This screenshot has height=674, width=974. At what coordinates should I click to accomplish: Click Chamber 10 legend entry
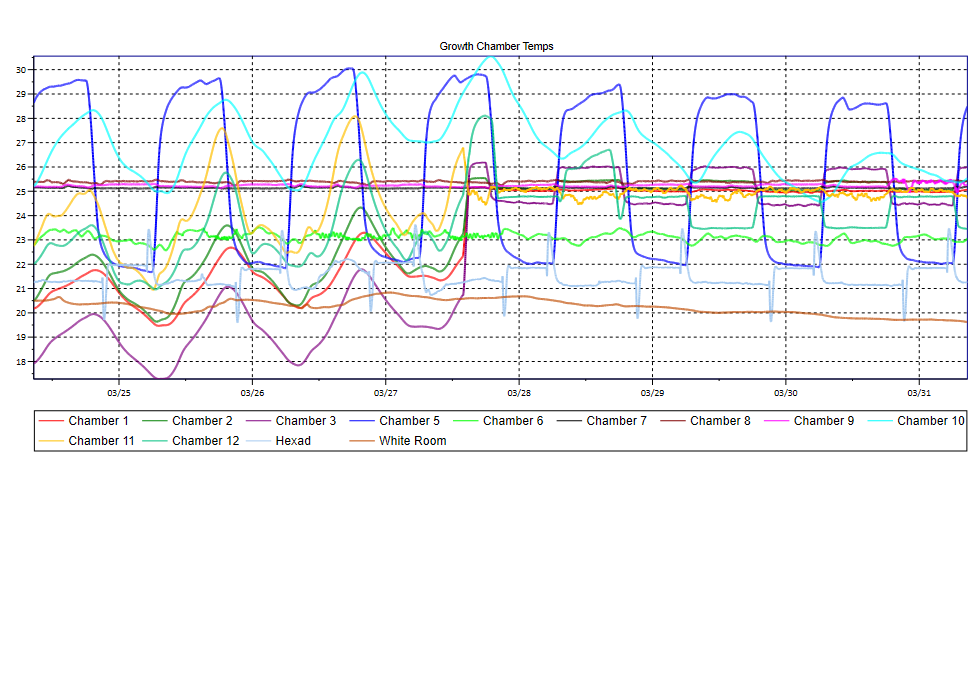point(930,421)
